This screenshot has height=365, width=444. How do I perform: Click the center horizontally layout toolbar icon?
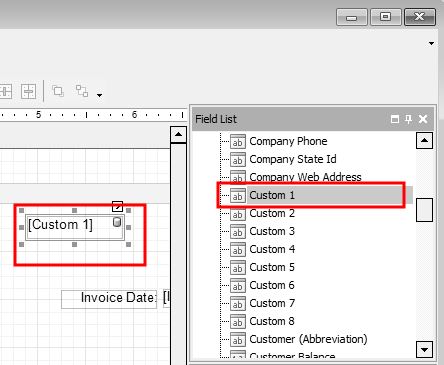pyautogui.click(x=28, y=91)
